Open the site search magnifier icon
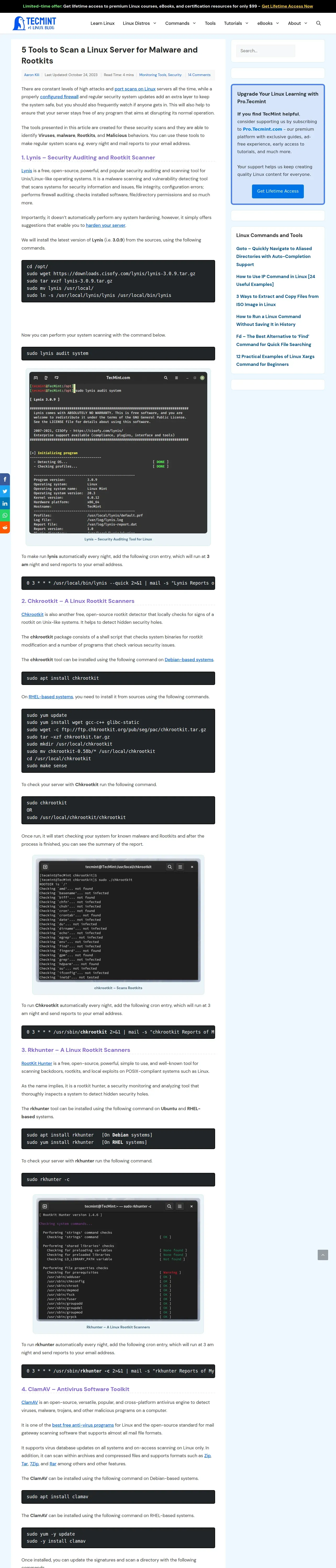Image resolution: width=336 pixels, height=1568 pixels. (318, 23)
